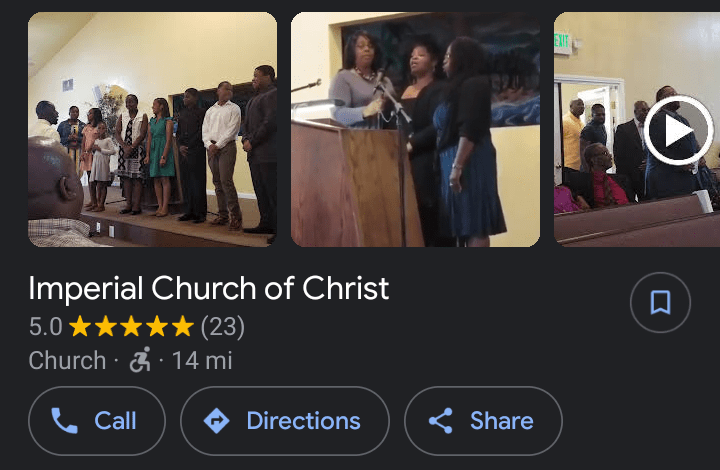Click the Church category label
The image size is (720, 470).
pos(68,360)
